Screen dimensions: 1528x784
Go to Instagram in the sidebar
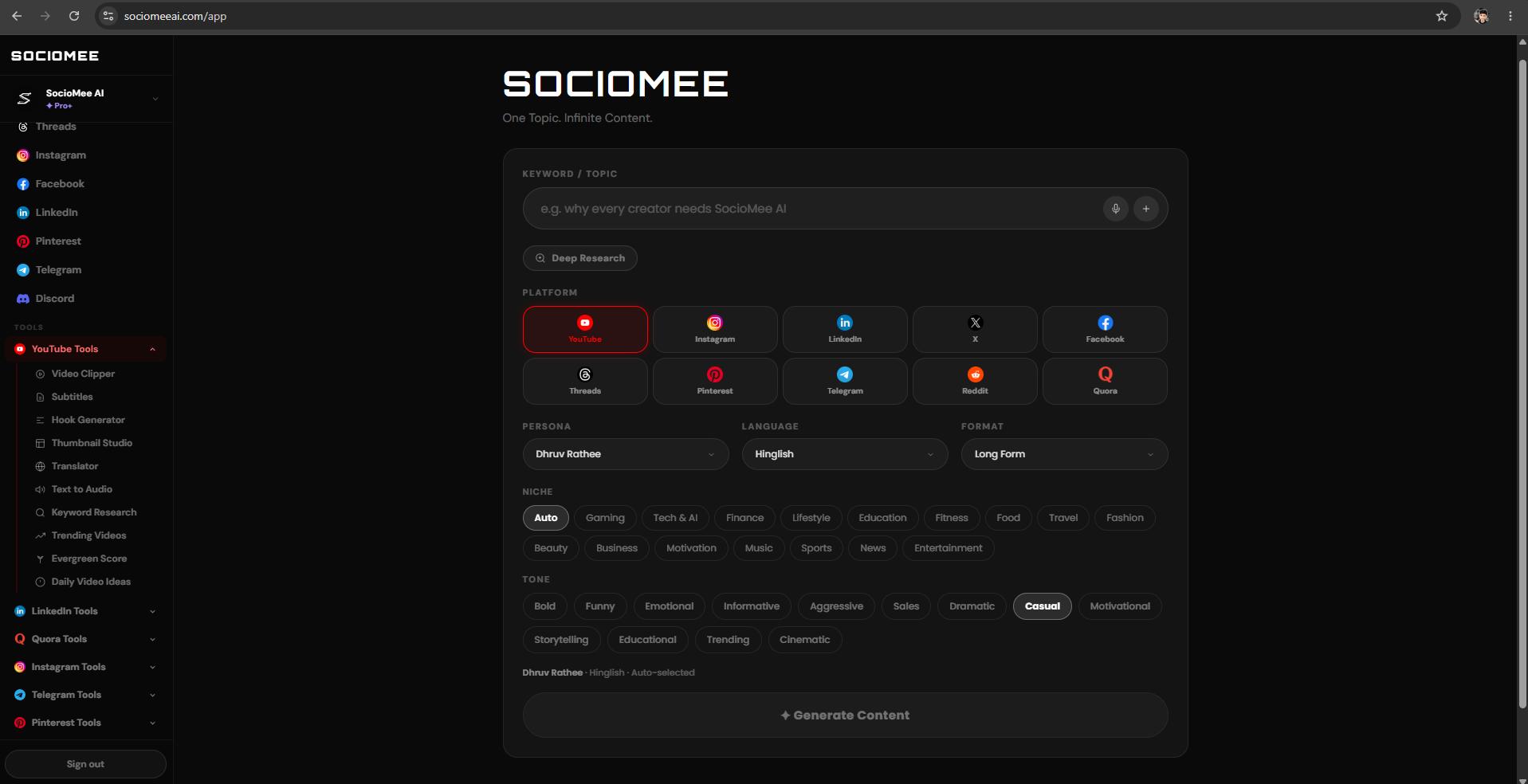coord(61,155)
